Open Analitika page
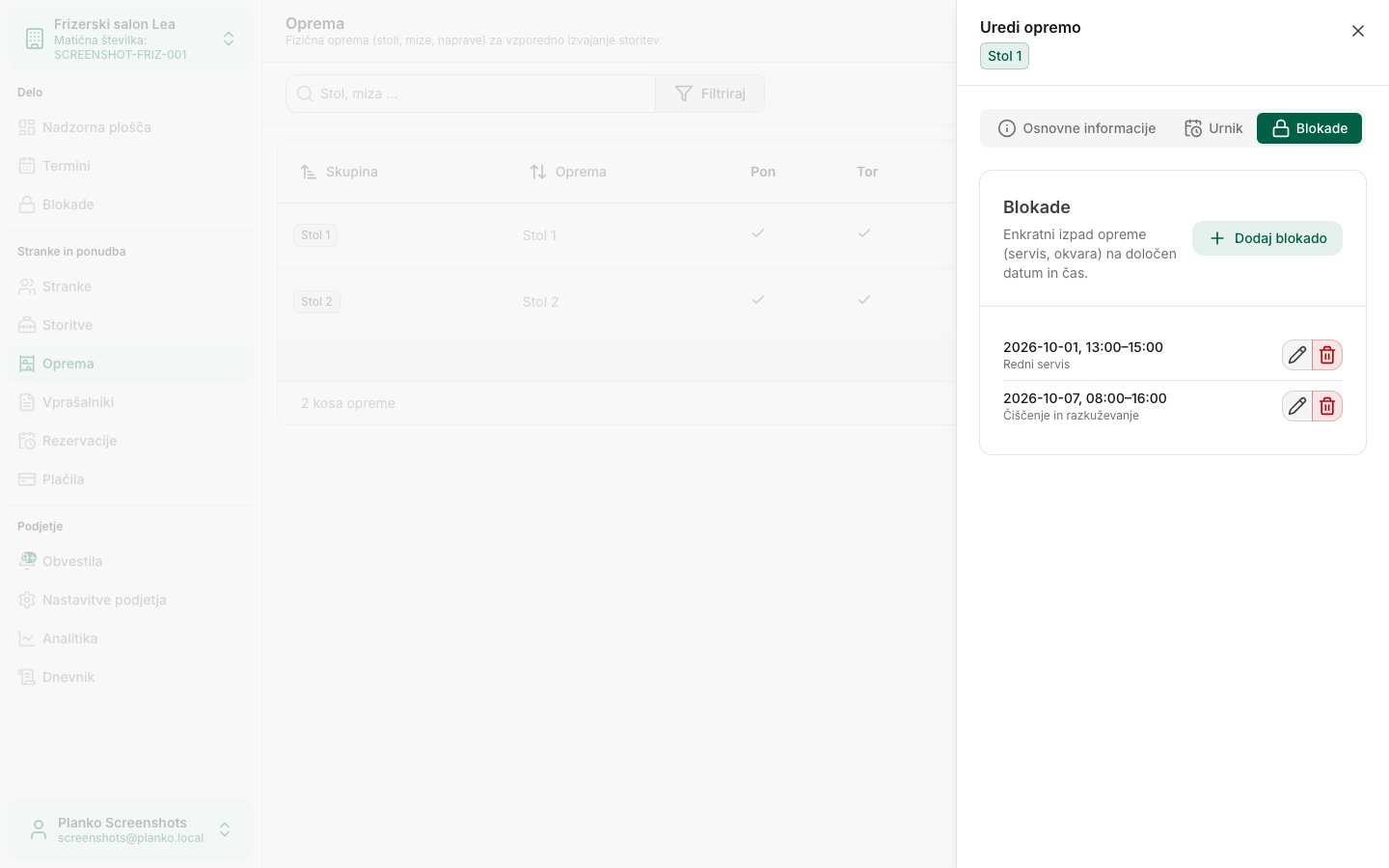Viewport: 1389px width, 868px height. 131,638
